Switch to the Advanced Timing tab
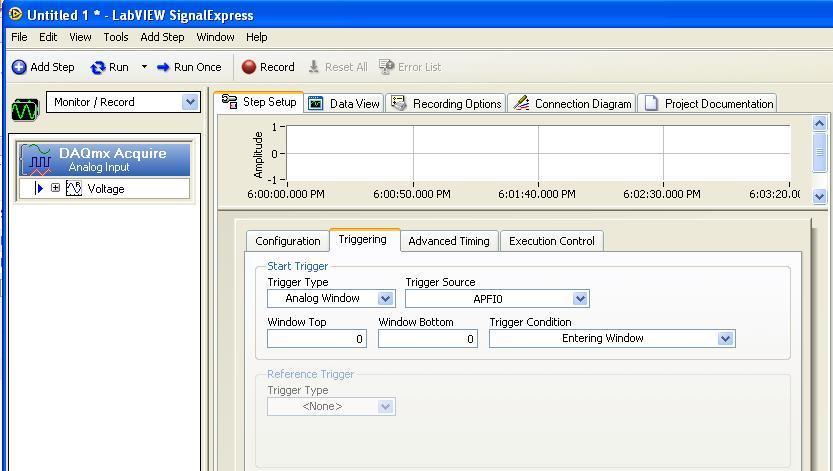The width and height of the screenshot is (833, 471). [449, 241]
